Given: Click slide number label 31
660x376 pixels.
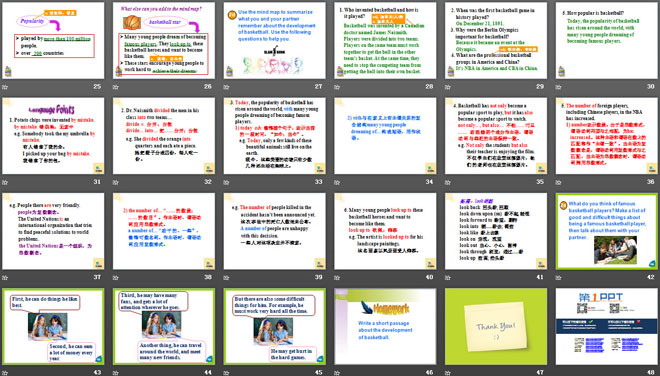Looking at the screenshot, I should 97,181.
